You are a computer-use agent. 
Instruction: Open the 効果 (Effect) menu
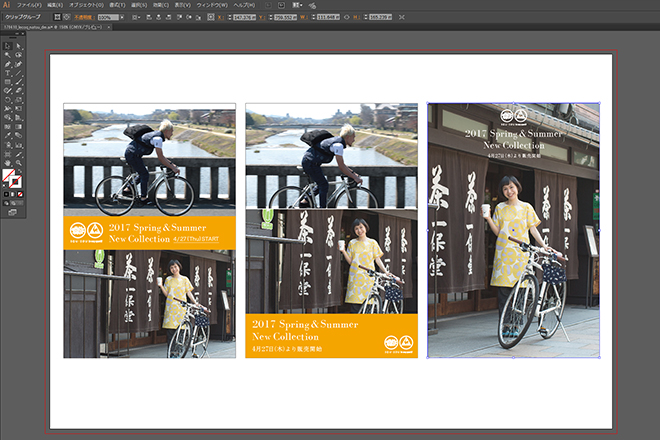161,5
